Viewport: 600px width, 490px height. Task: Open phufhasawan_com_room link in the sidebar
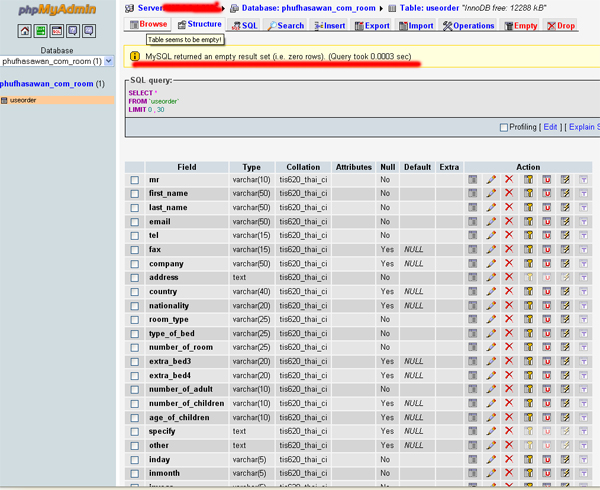pos(46,84)
